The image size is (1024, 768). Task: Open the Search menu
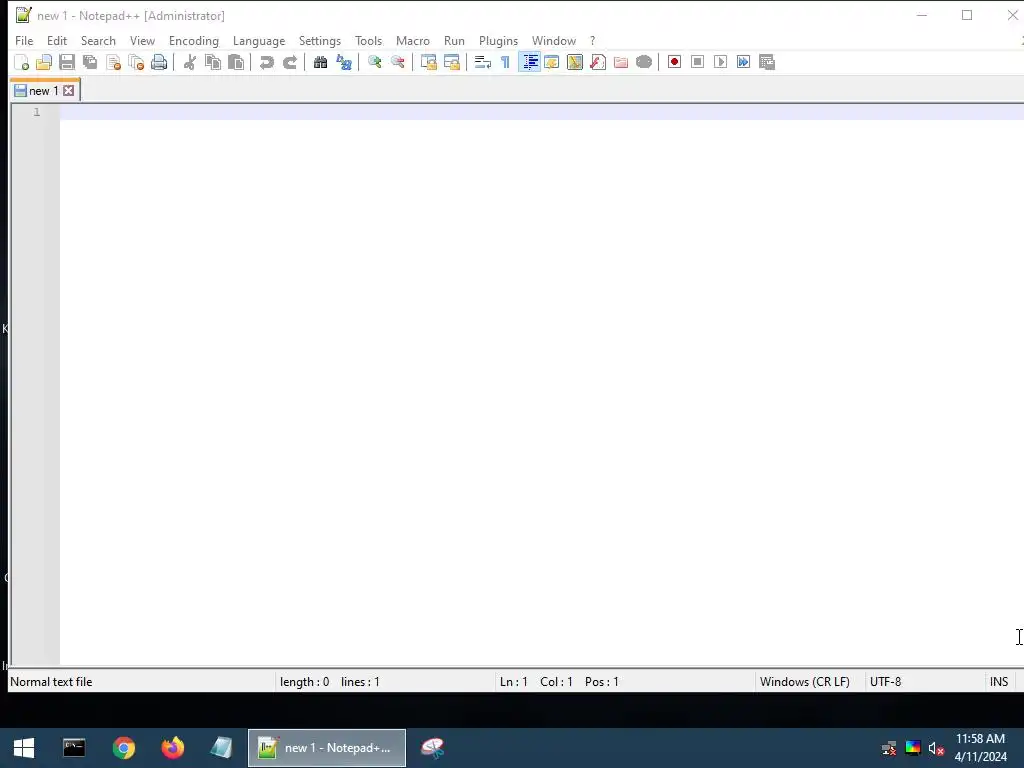[98, 40]
